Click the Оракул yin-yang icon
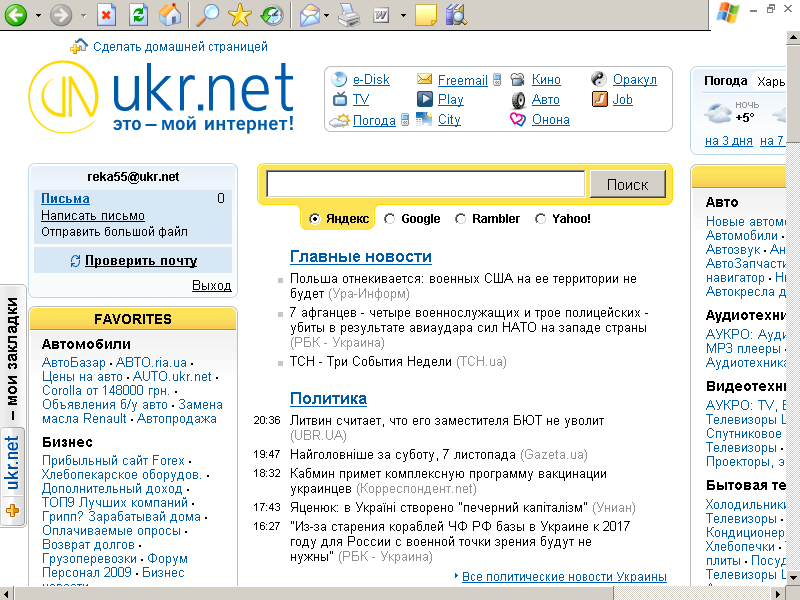This screenshot has width=800, height=600. 598,79
